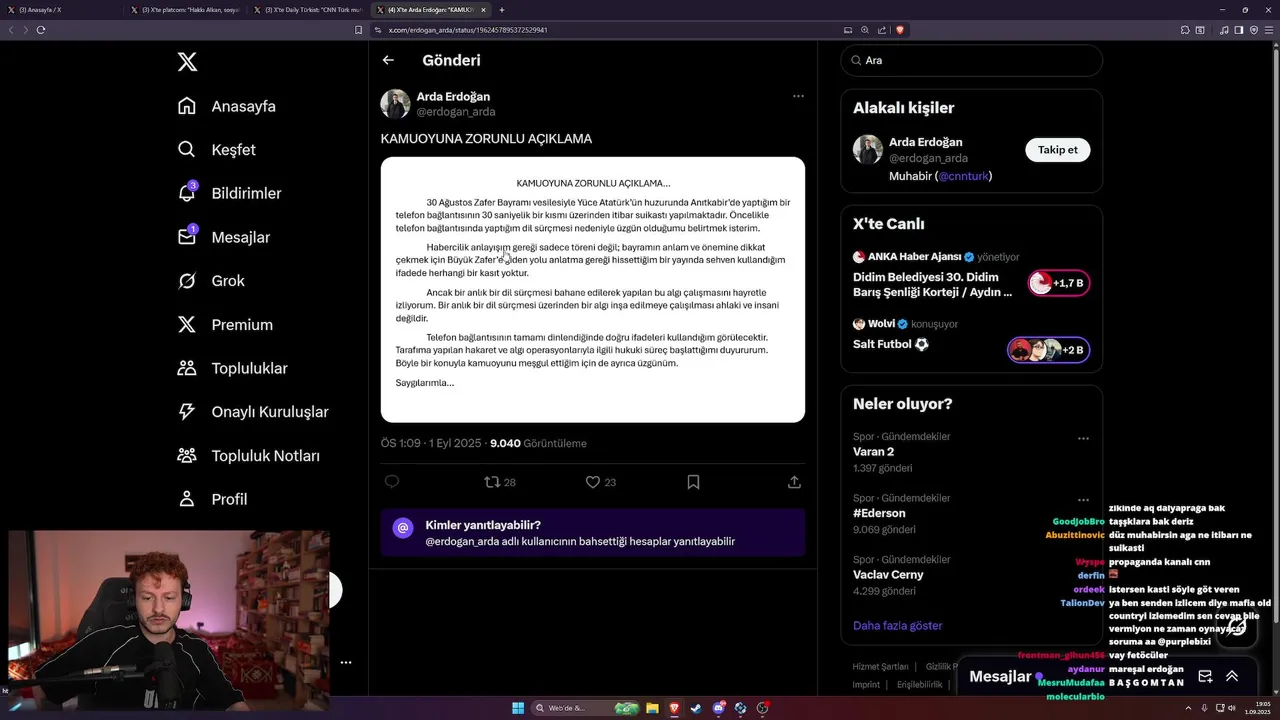Click the reply icon under the post

392,482
